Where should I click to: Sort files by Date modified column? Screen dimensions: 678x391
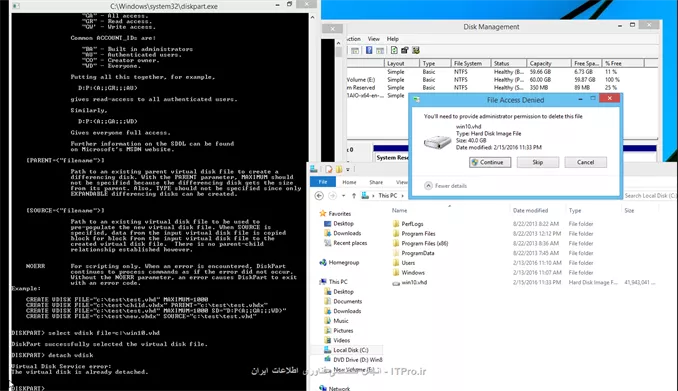(x=530, y=211)
